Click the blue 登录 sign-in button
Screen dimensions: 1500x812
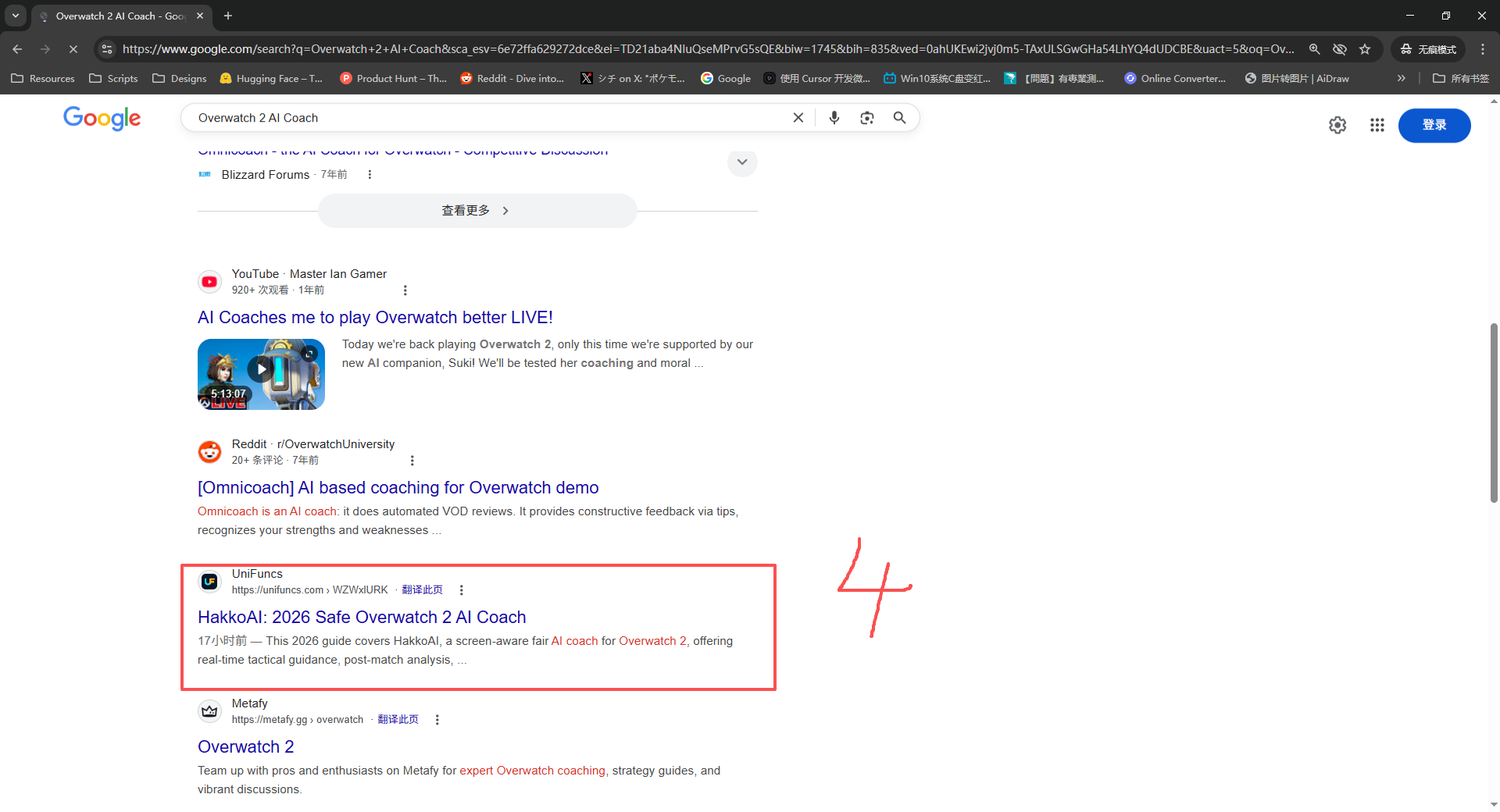pos(1434,125)
